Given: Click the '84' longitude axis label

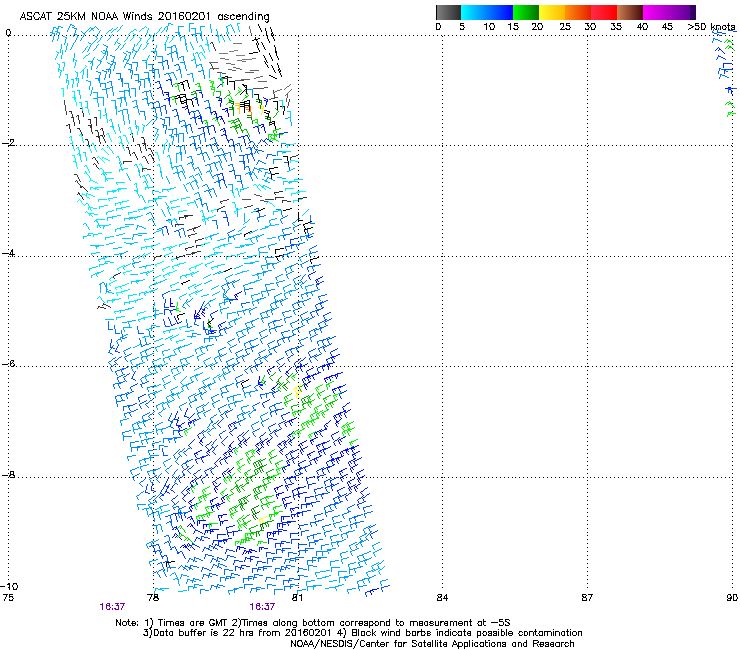Looking at the screenshot, I should [442, 598].
